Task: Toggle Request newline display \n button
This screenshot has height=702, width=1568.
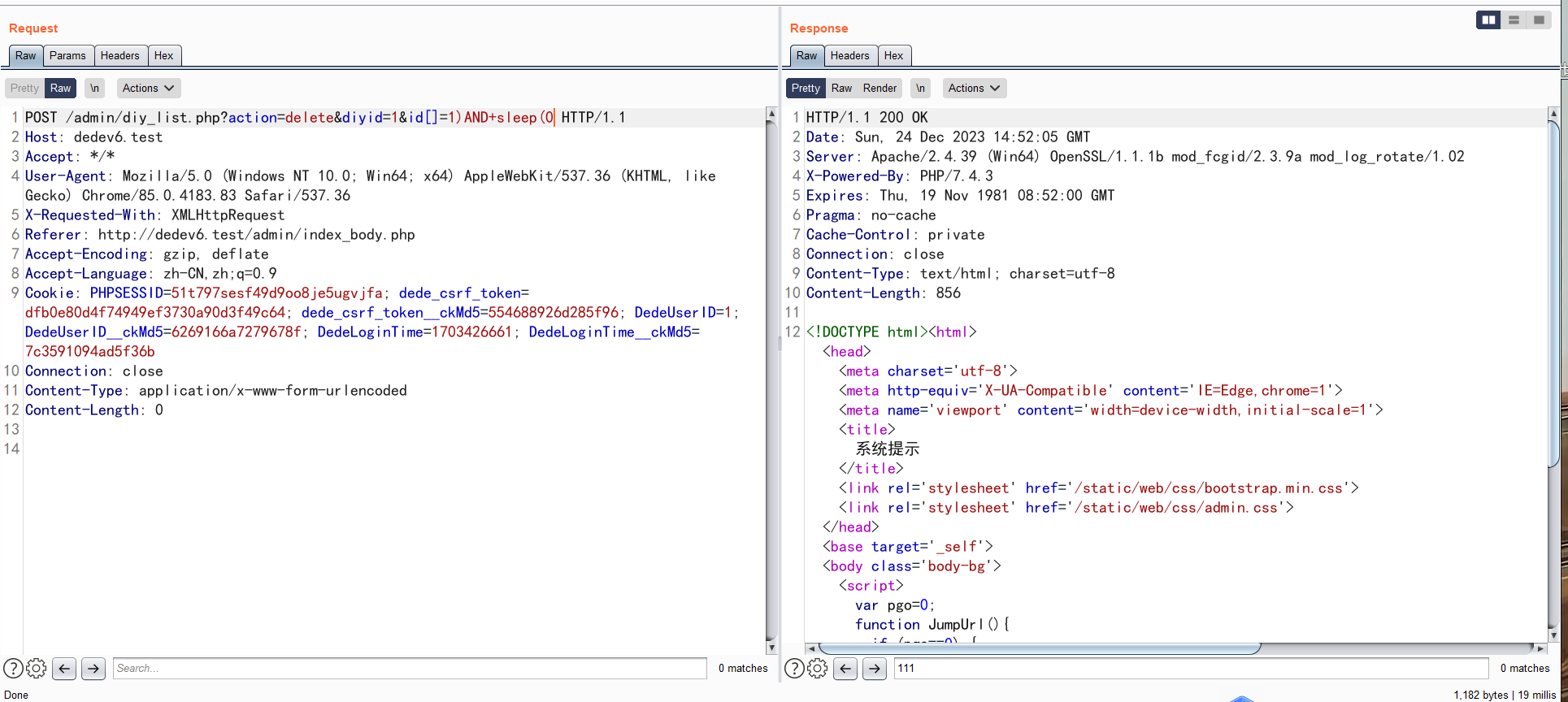Action: click(95, 88)
